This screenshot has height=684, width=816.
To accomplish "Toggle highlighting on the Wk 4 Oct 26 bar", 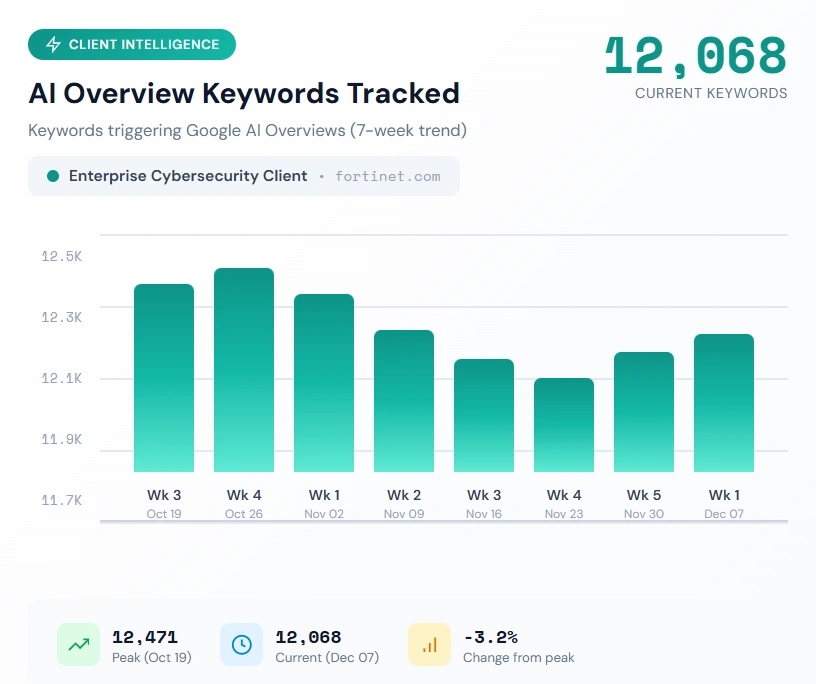I will tap(243, 370).
